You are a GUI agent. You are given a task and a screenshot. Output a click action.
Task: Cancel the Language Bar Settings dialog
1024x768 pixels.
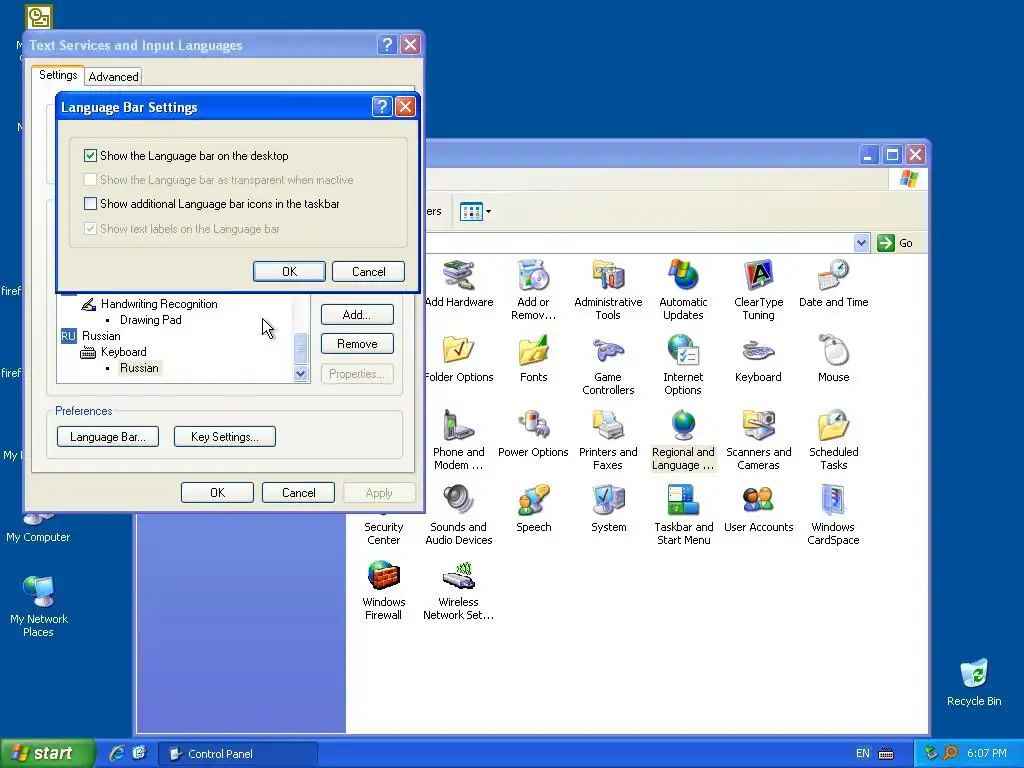(368, 272)
